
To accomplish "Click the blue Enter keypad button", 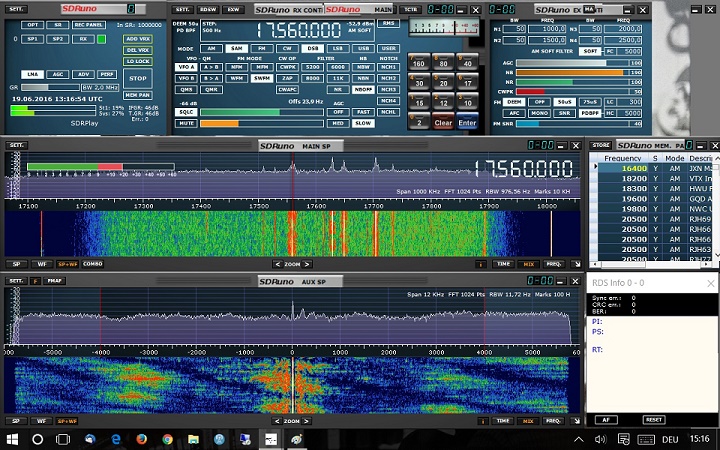I will 467,121.
